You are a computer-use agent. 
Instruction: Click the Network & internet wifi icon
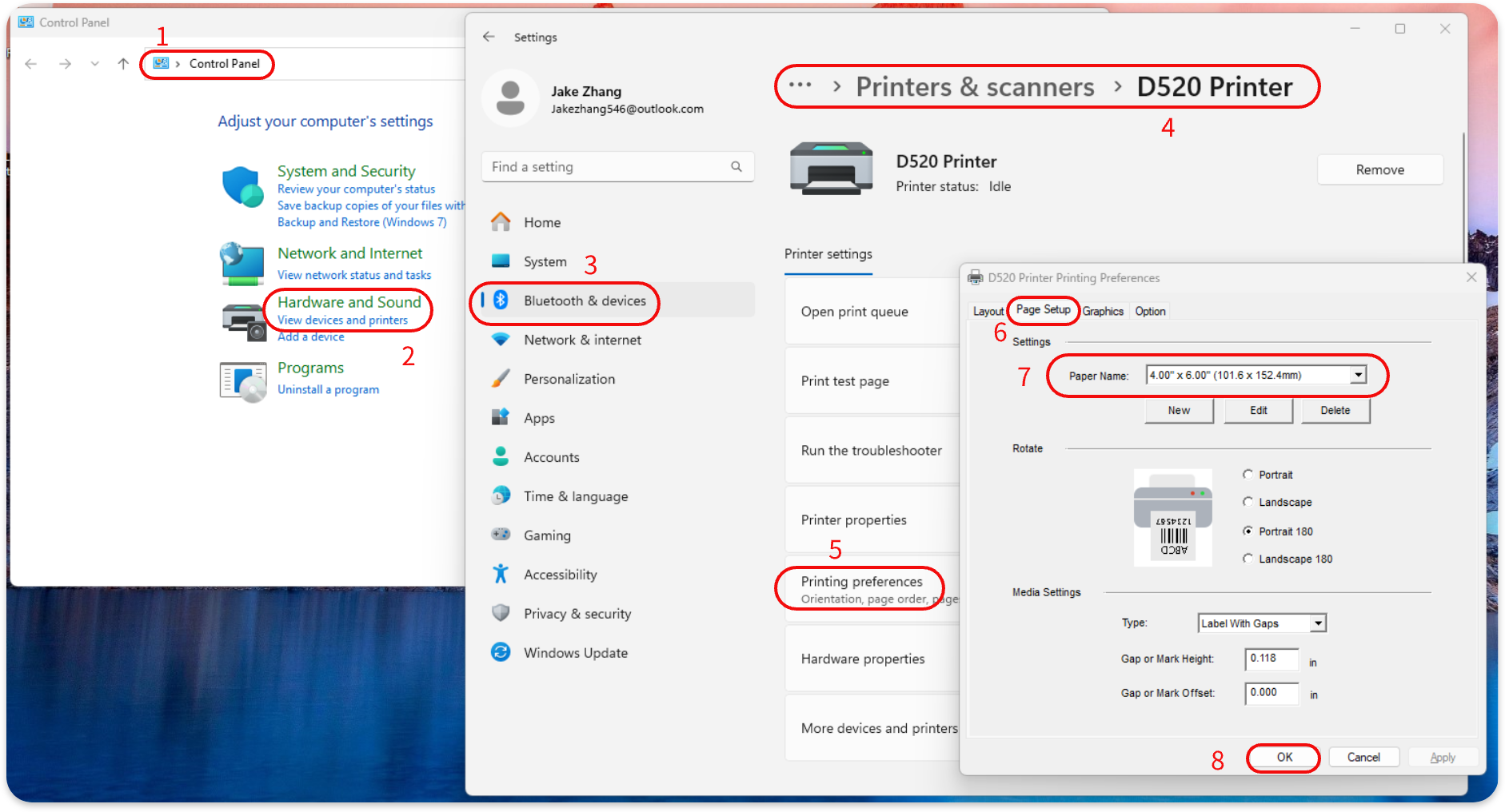click(501, 339)
